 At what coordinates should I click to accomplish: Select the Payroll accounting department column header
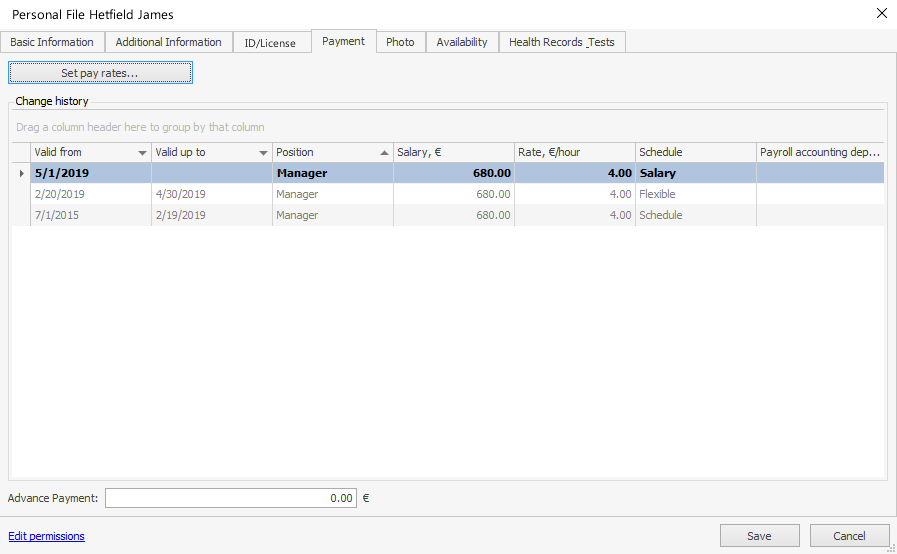click(819, 152)
